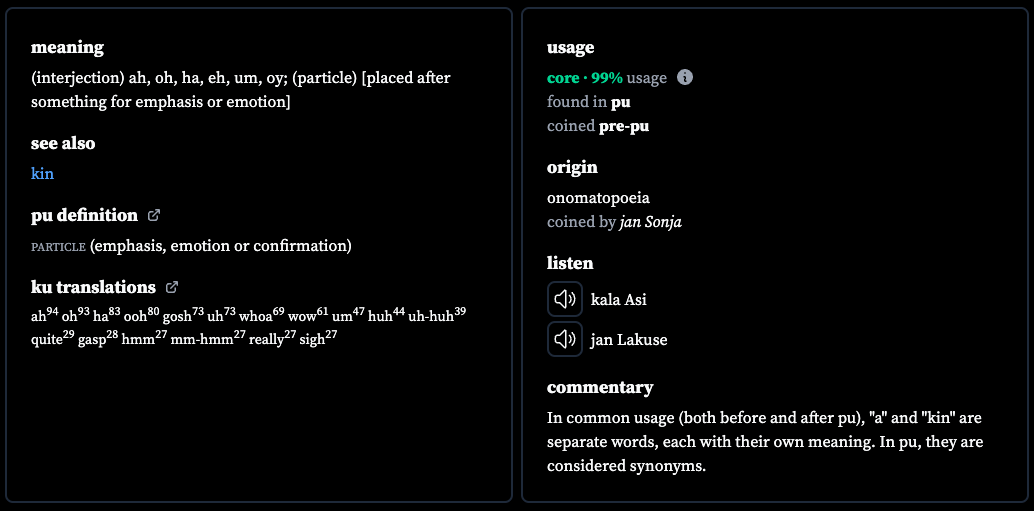1034x511 pixels.
Task: Click the bold 'pre-pu' coined text
Action: coord(624,126)
